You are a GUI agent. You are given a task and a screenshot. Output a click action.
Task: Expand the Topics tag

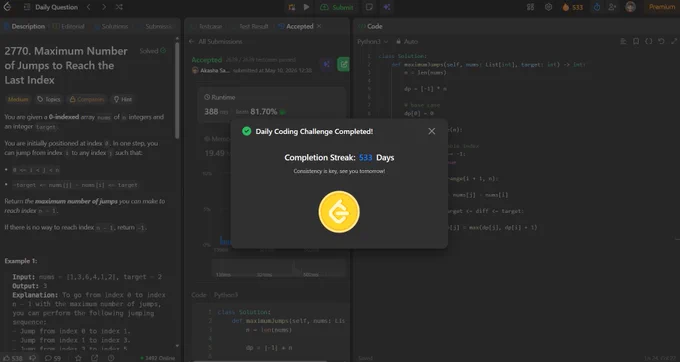pos(49,99)
